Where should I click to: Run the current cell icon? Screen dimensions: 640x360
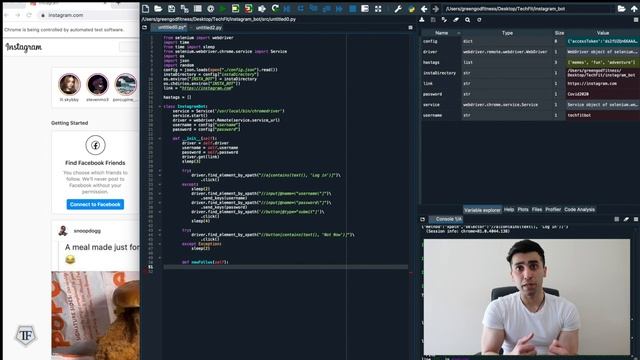[236, 9]
